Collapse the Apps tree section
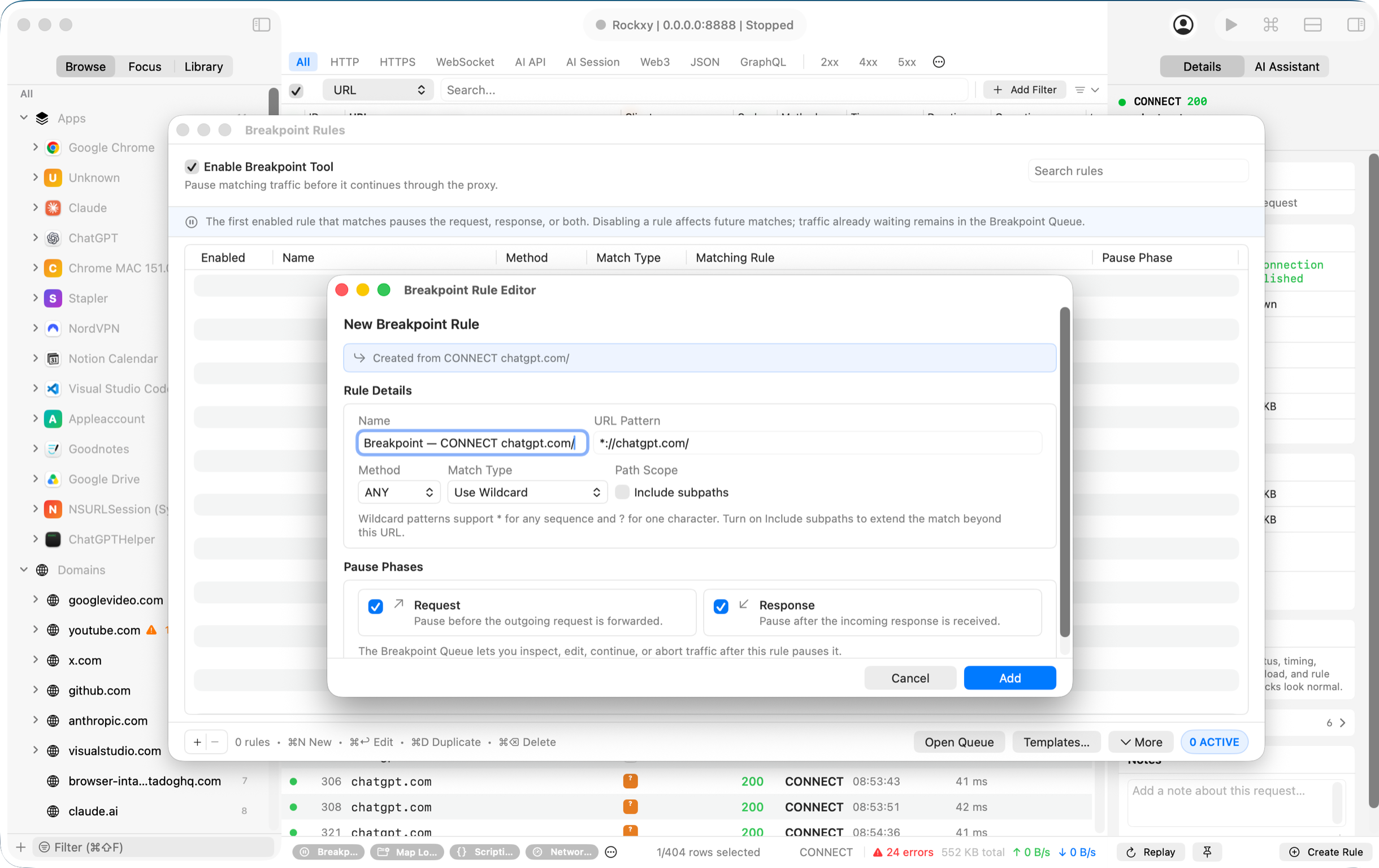 tap(24, 118)
